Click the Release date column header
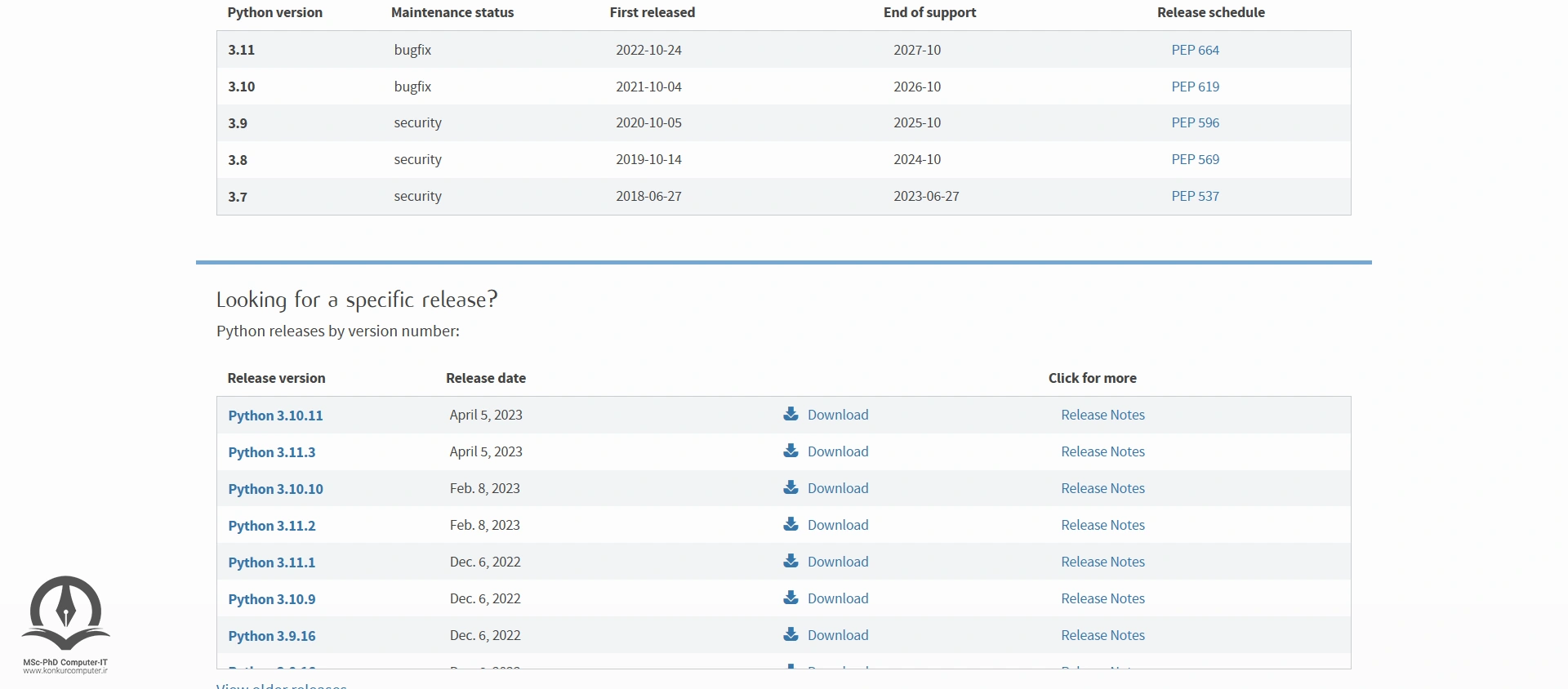 [486, 378]
